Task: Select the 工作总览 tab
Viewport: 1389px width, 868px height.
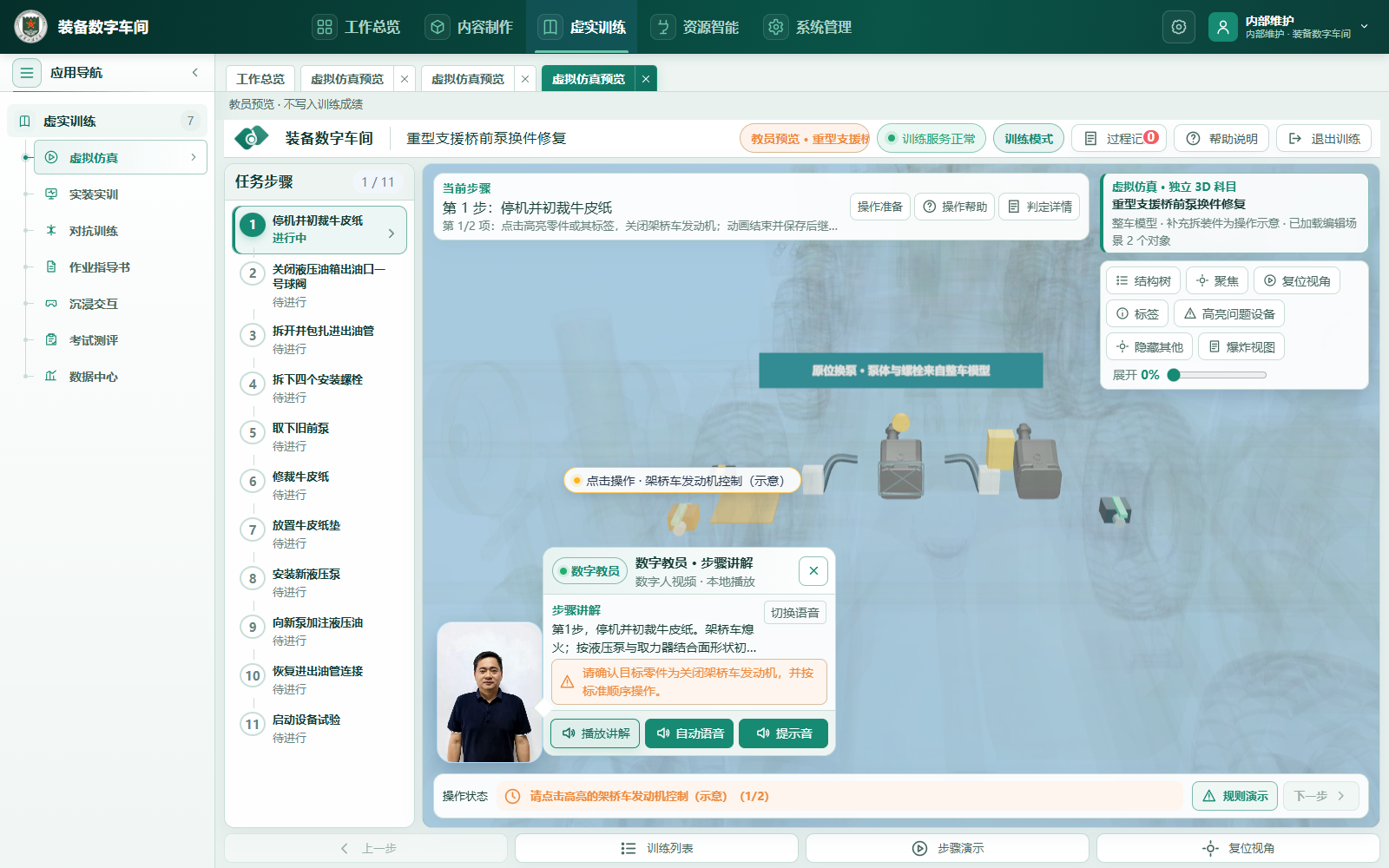Action: [260, 79]
